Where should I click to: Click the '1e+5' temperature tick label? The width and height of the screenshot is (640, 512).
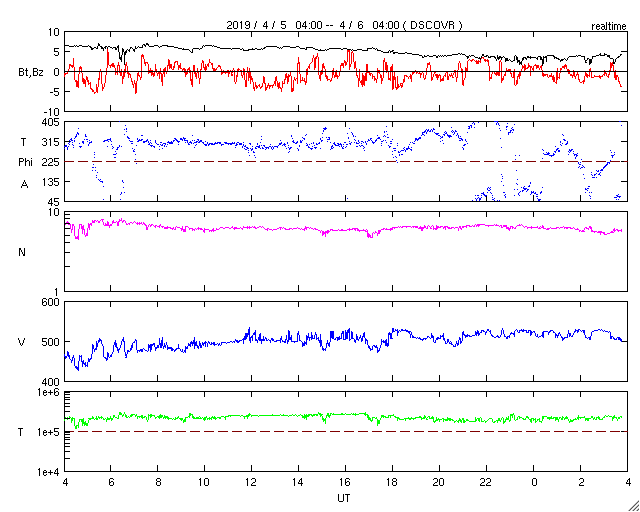click(49, 432)
